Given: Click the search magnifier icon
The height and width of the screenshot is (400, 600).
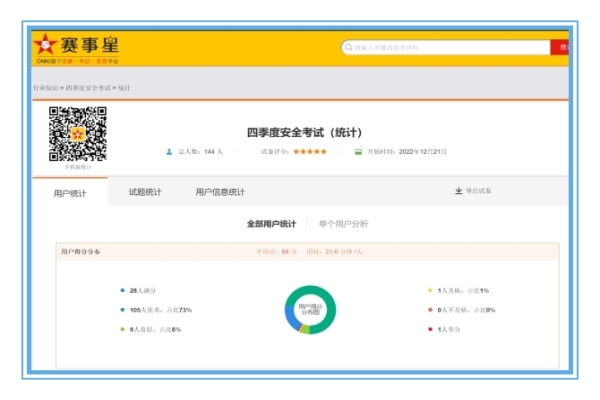Looking at the screenshot, I should pos(349,47).
